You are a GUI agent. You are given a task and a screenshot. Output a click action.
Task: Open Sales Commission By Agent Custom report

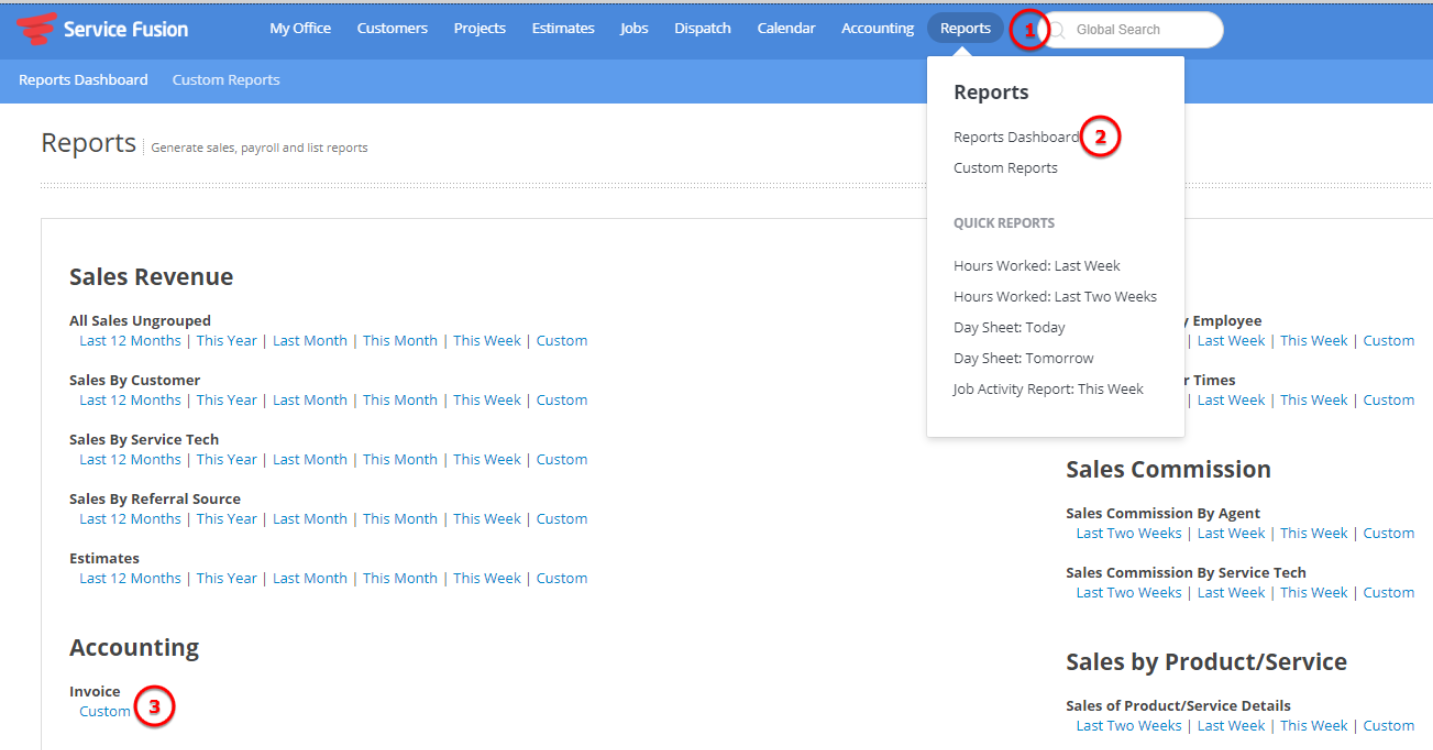click(x=1389, y=534)
